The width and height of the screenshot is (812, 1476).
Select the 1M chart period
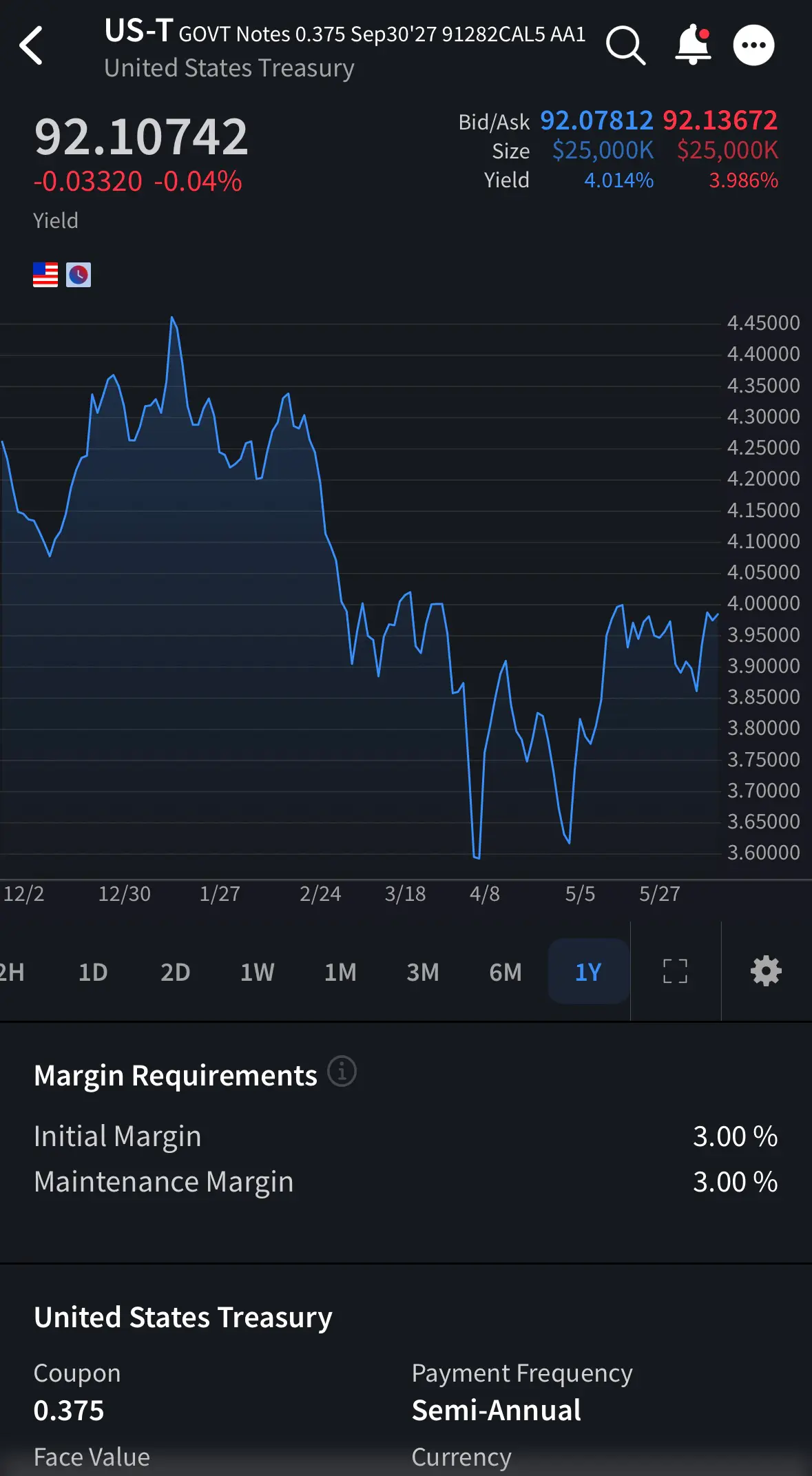[340, 972]
